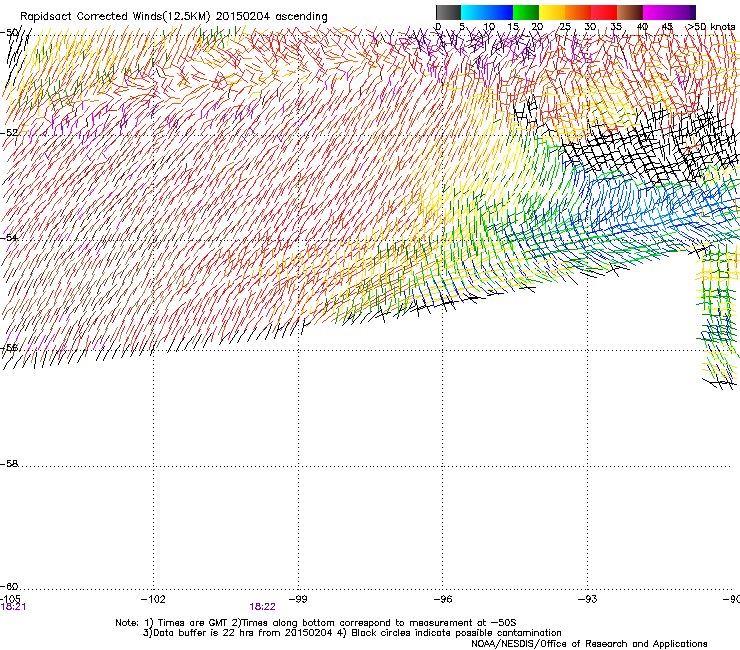Select the yellow 20-25 knots color band
The width and height of the screenshot is (740, 650).
(x=552, y=12)
